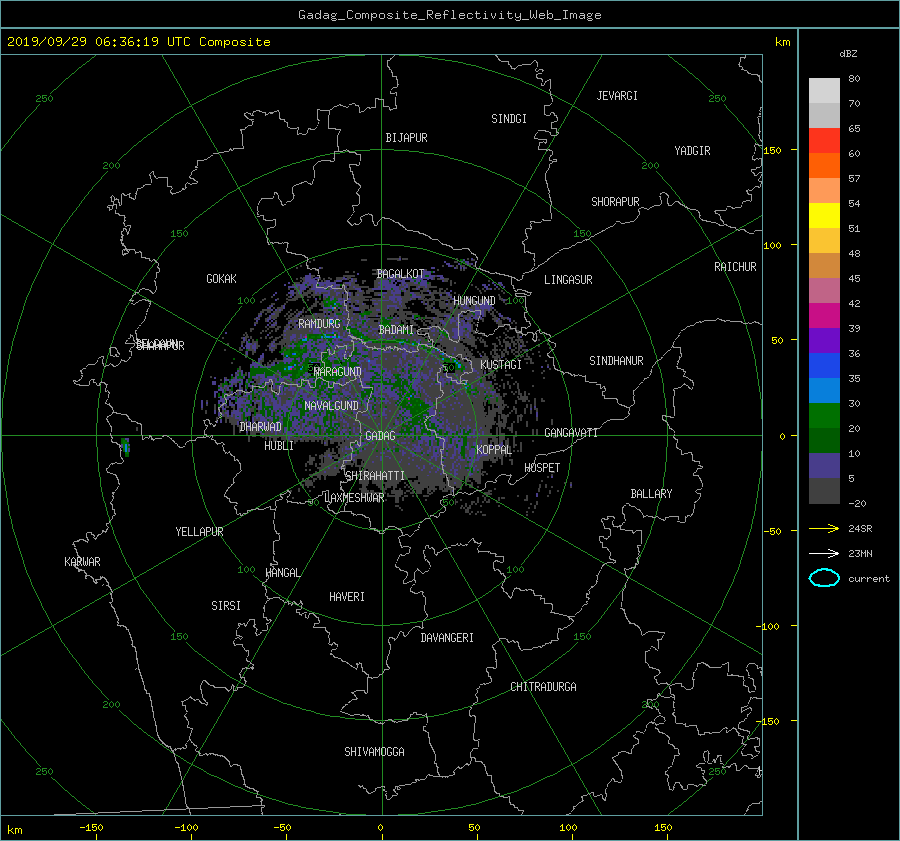Screen dimensions: 900x841
Task: Click the KOPPAL label on map
Action: click(494, 449)
